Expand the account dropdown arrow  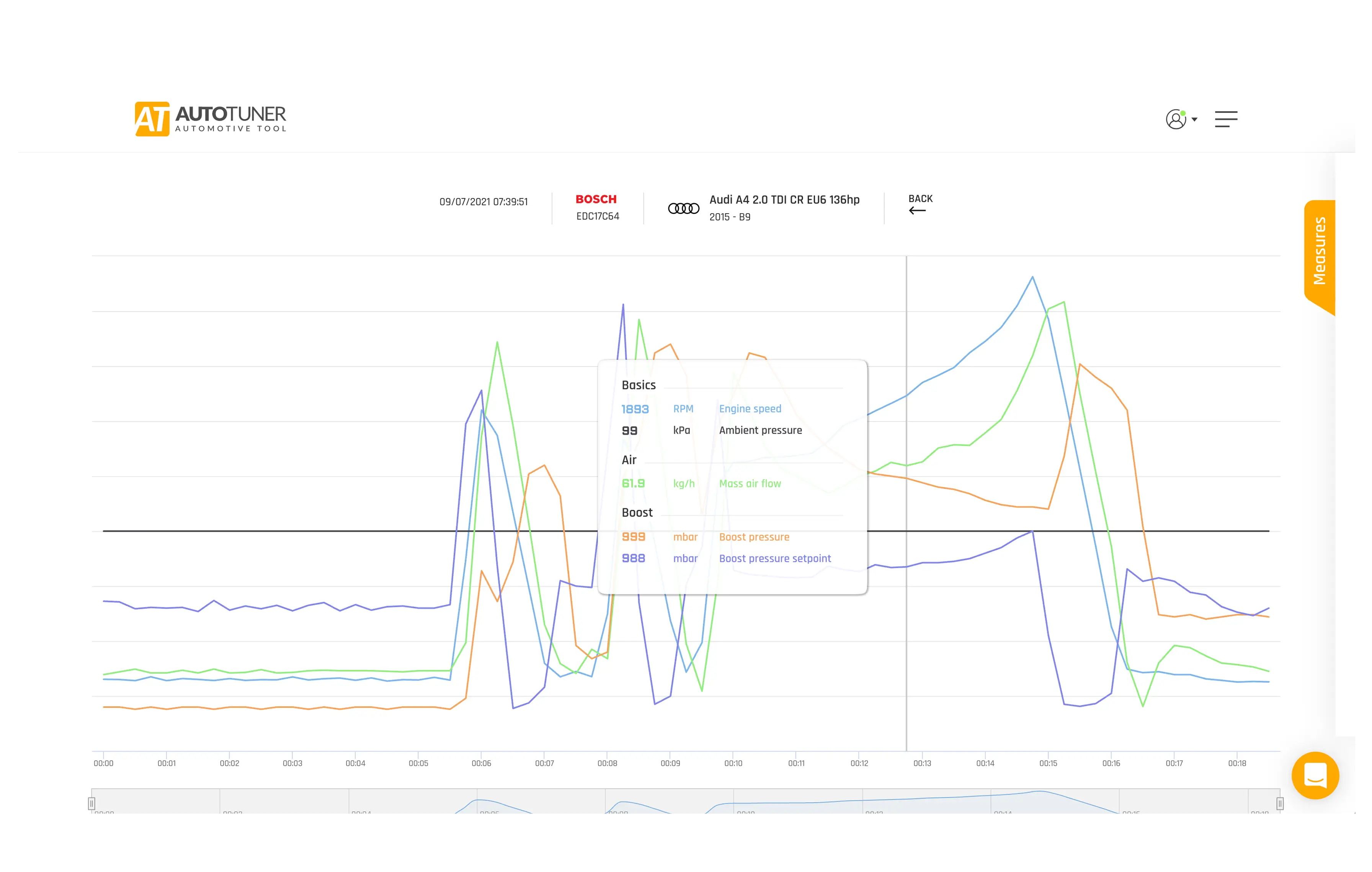point(1194,119)
